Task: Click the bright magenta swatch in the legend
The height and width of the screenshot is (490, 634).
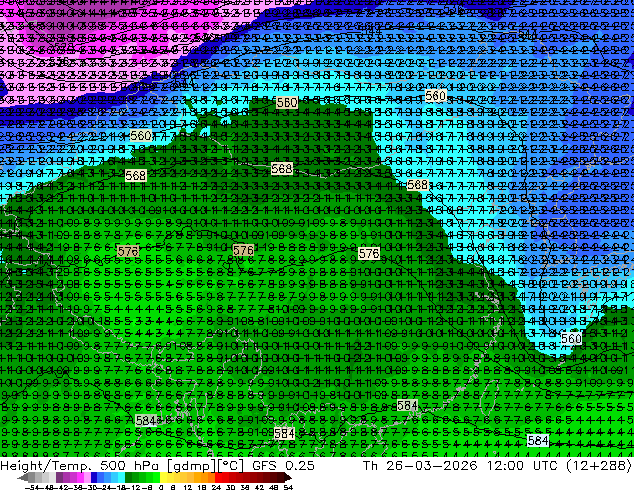Action: tap(80, 477)
